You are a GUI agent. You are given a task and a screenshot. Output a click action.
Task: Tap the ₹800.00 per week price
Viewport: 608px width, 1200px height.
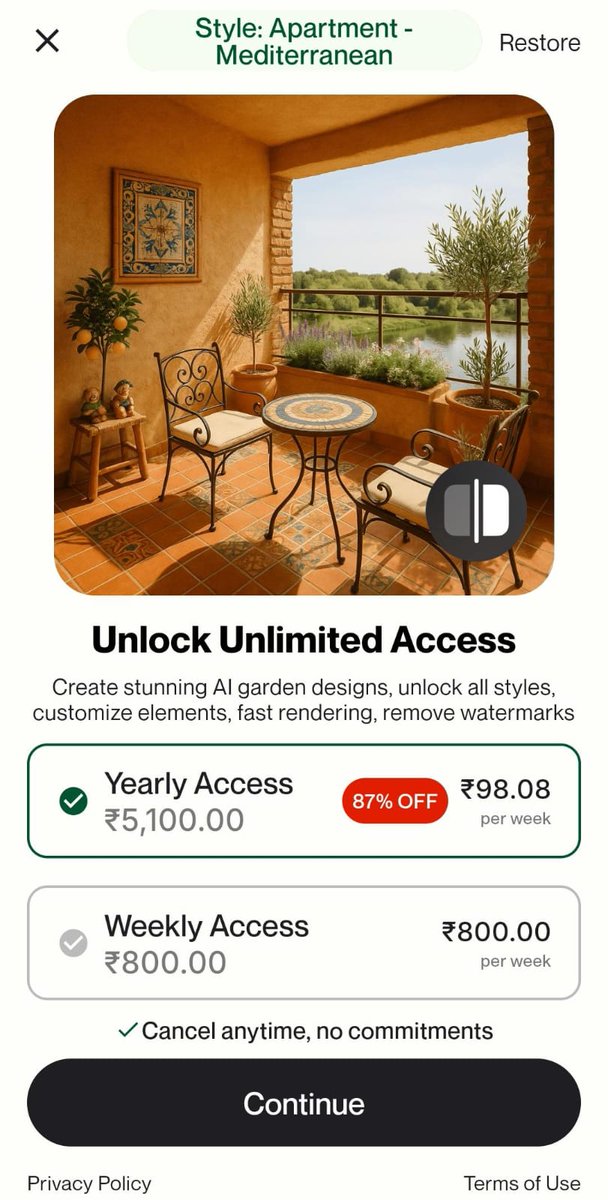(496, 944)
